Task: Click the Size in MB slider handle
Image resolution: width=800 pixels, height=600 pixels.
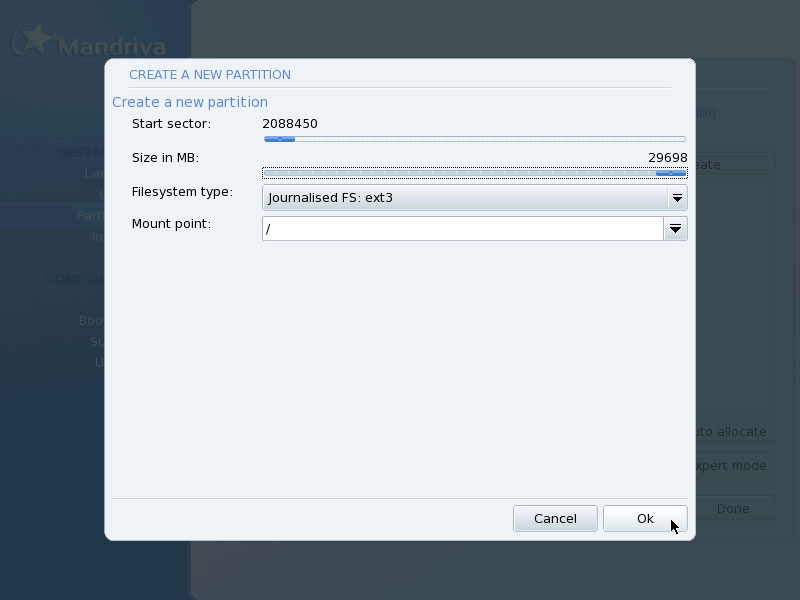Action: (x=670, y=173)
